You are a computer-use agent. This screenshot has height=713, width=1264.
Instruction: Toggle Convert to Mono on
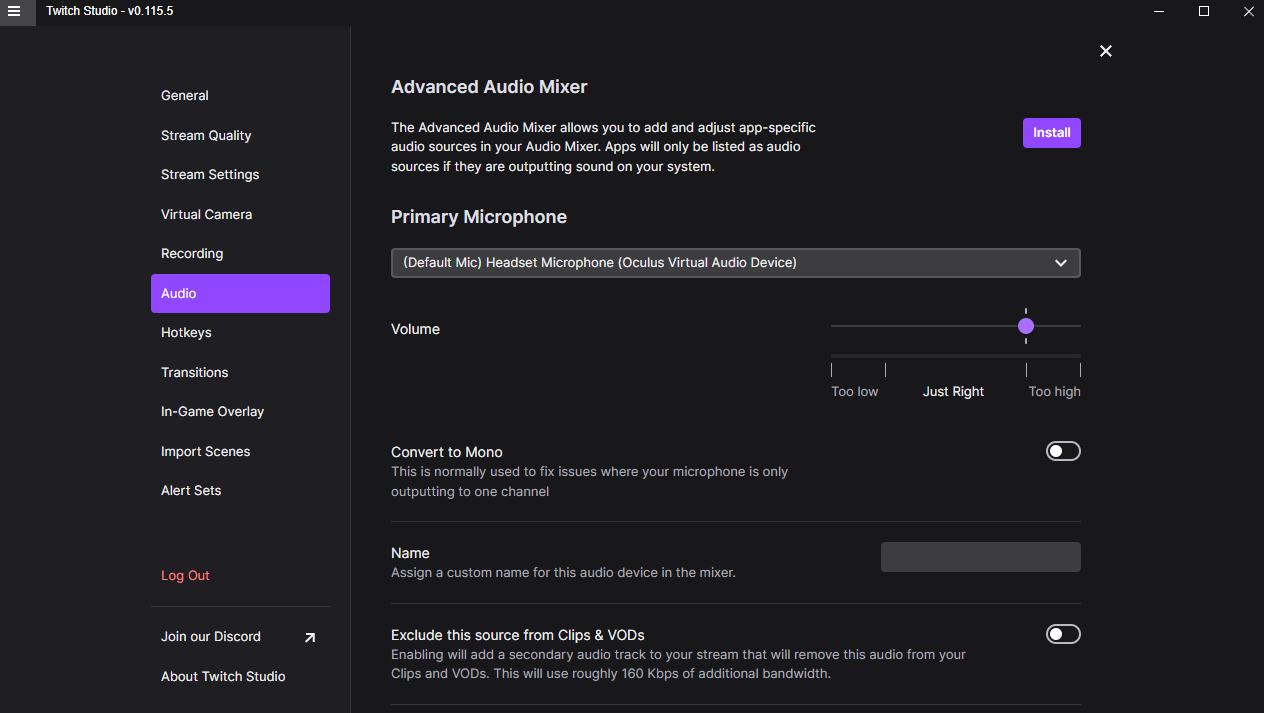(1063, 450)
